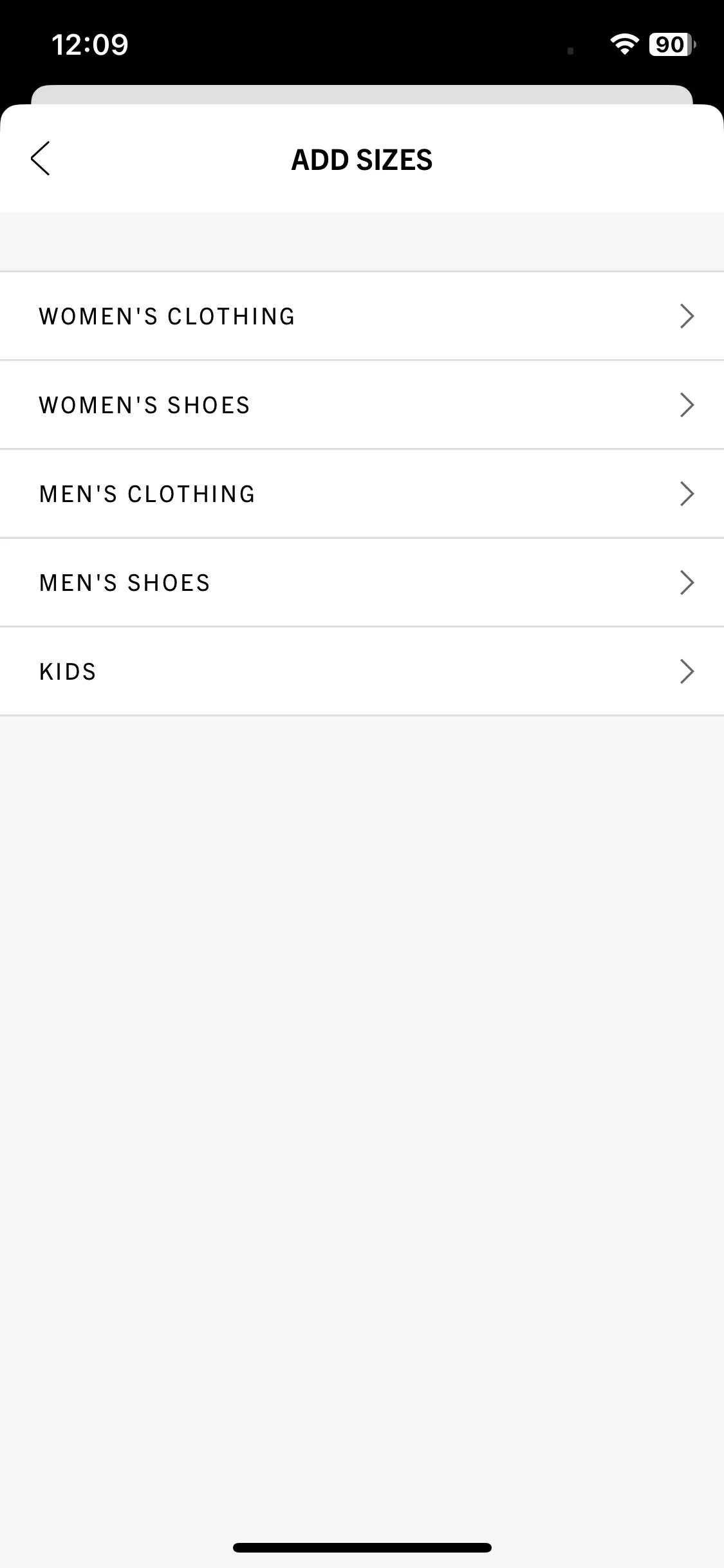Expand Men's Clothing using right chevron

[x=687, y=494]
